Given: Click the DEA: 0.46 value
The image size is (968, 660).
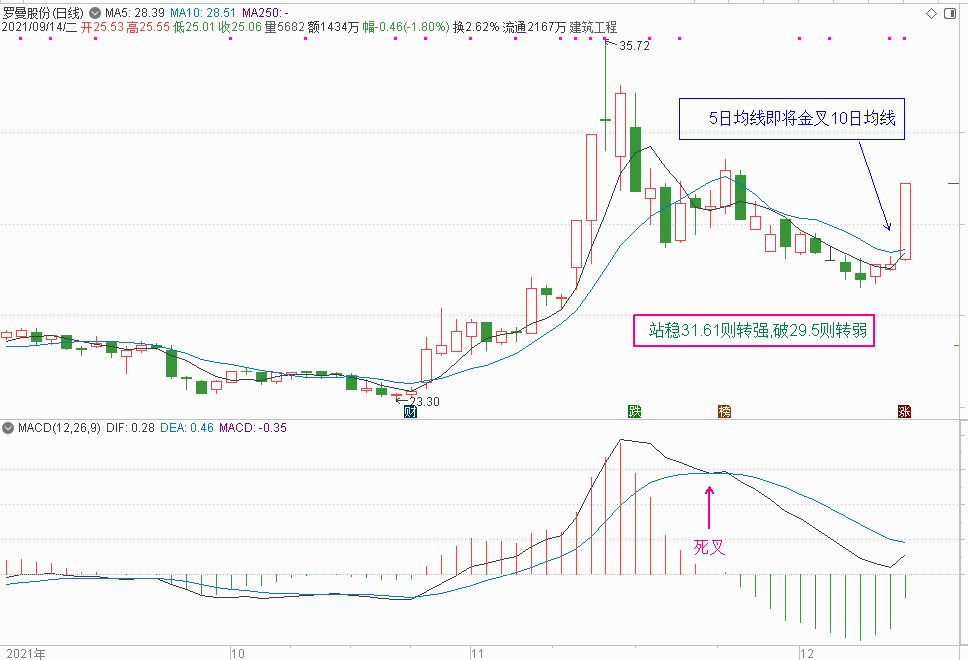Looking at the screenshot, I should point(187,428).
